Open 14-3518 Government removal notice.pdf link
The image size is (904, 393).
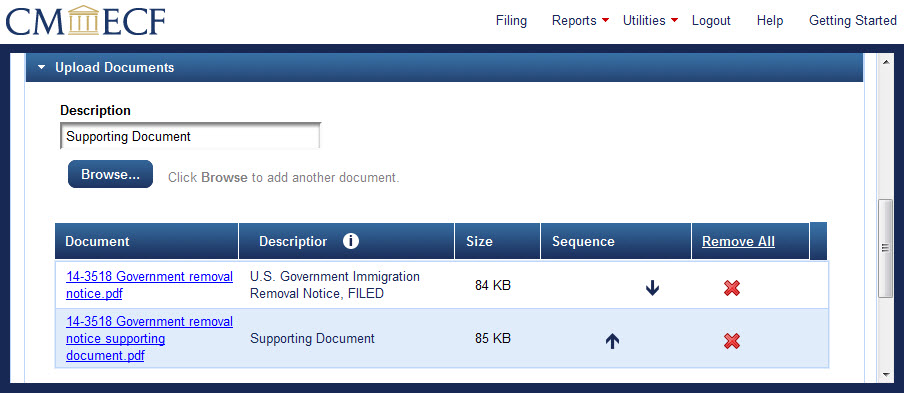click(149, 285)
